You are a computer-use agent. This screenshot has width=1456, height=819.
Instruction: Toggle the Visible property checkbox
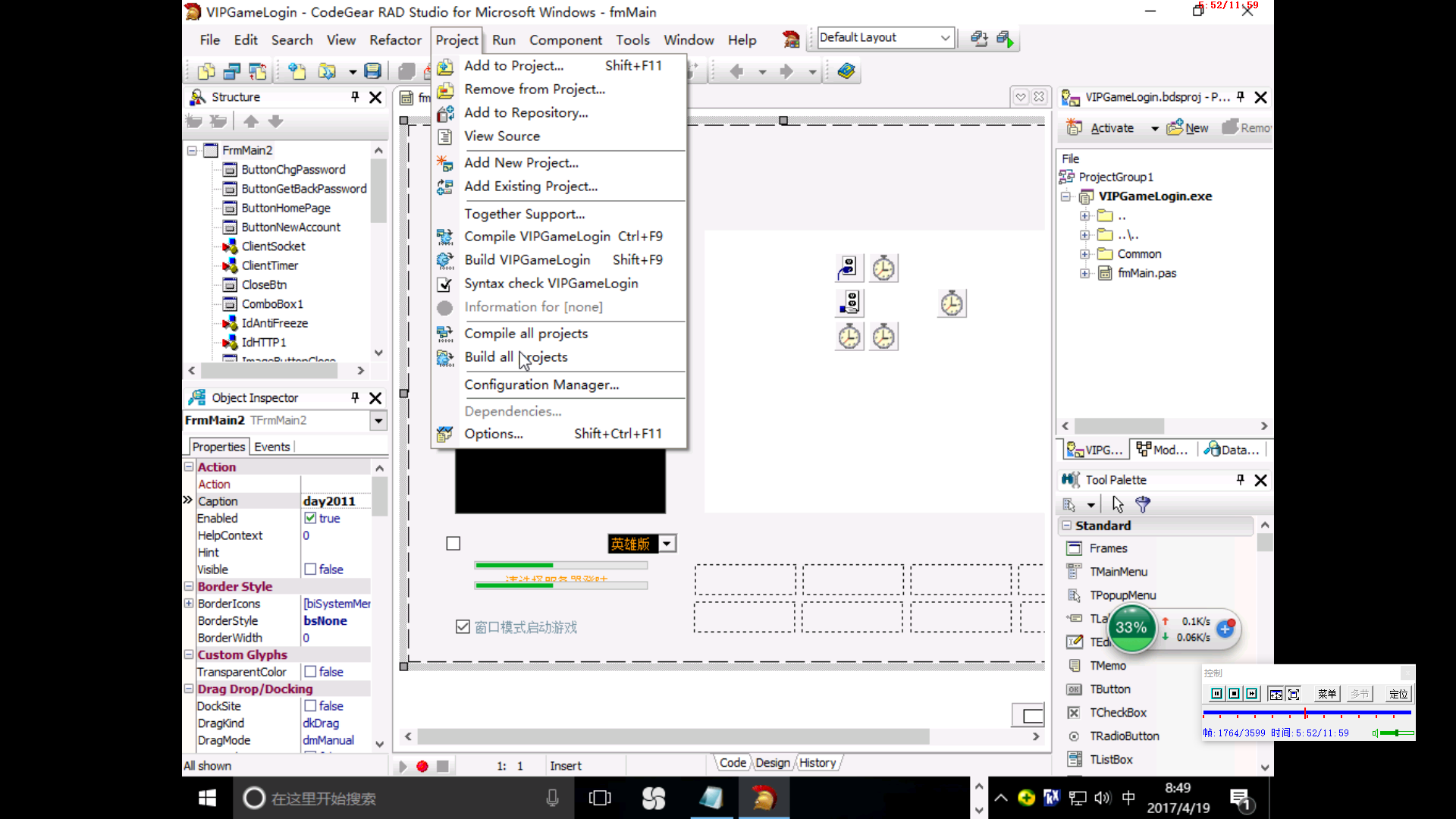click(x=310, y=569)
